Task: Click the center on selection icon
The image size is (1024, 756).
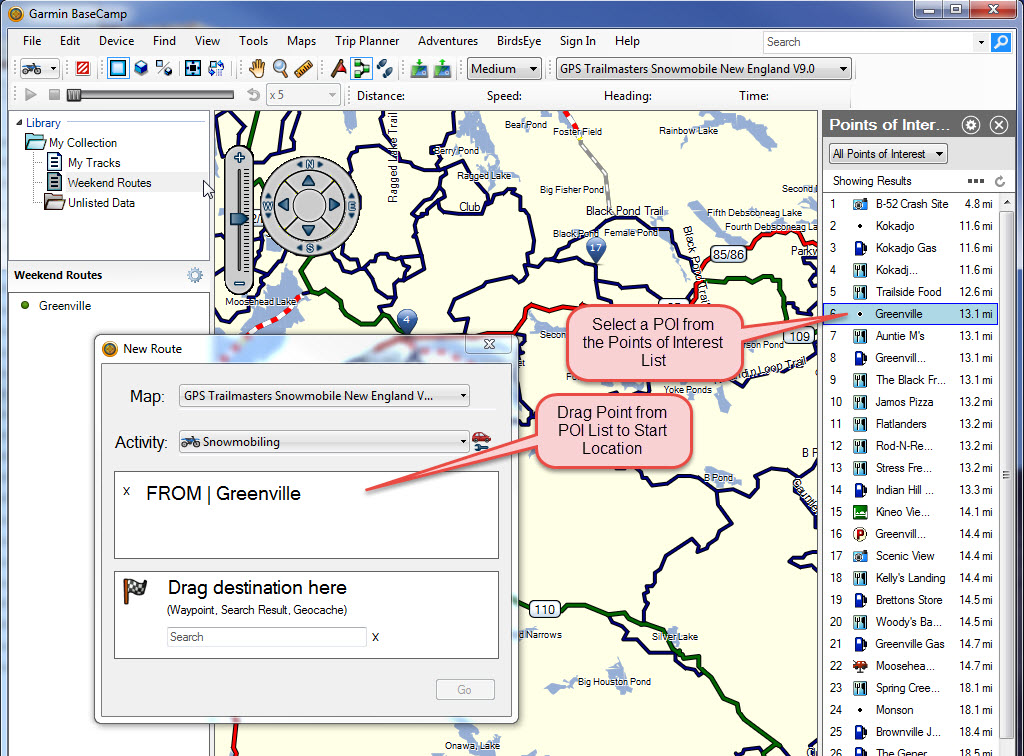Action: click(x=193, y=69)
